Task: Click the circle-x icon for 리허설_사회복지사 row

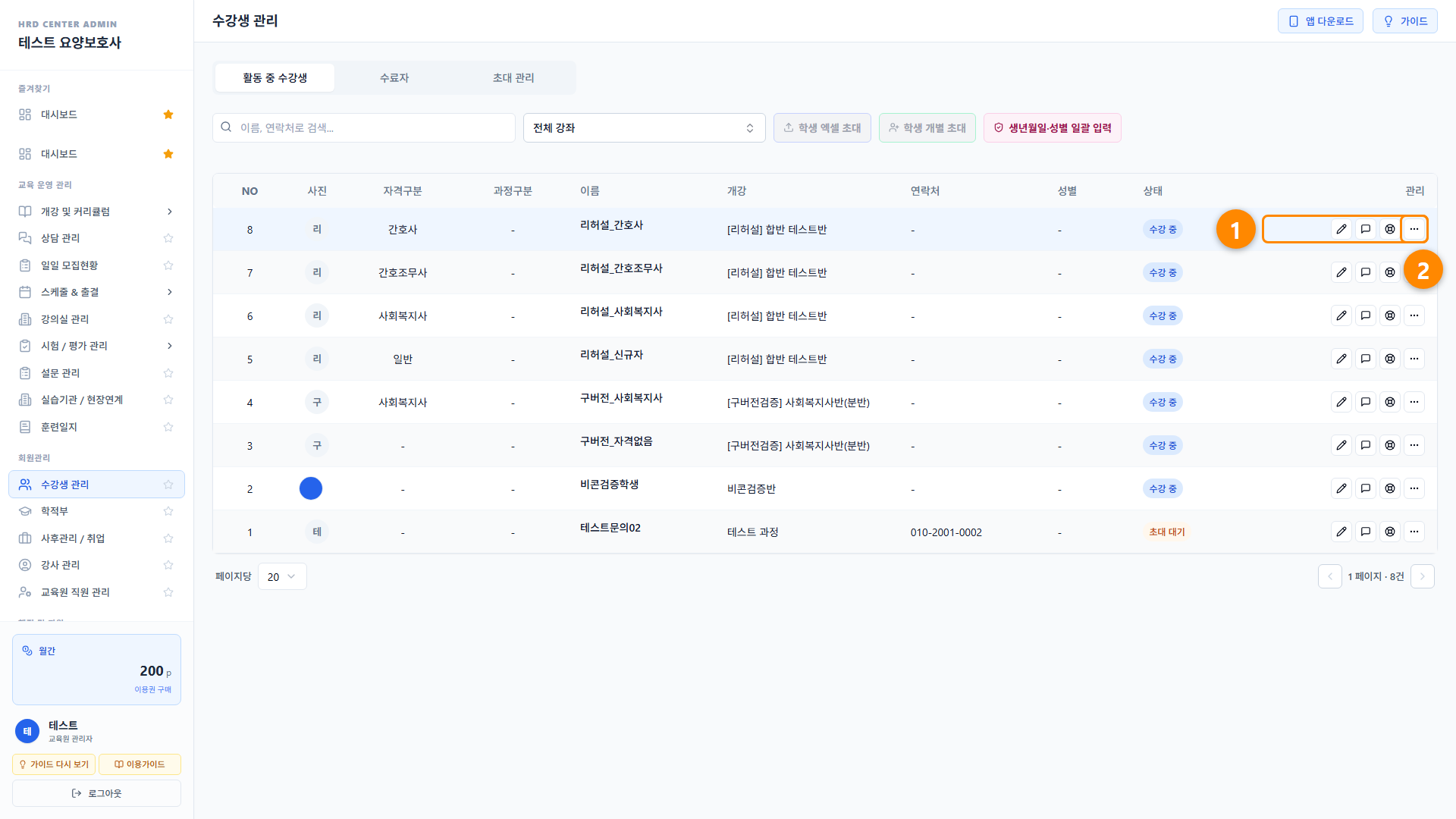Action: click(1390, 315)
